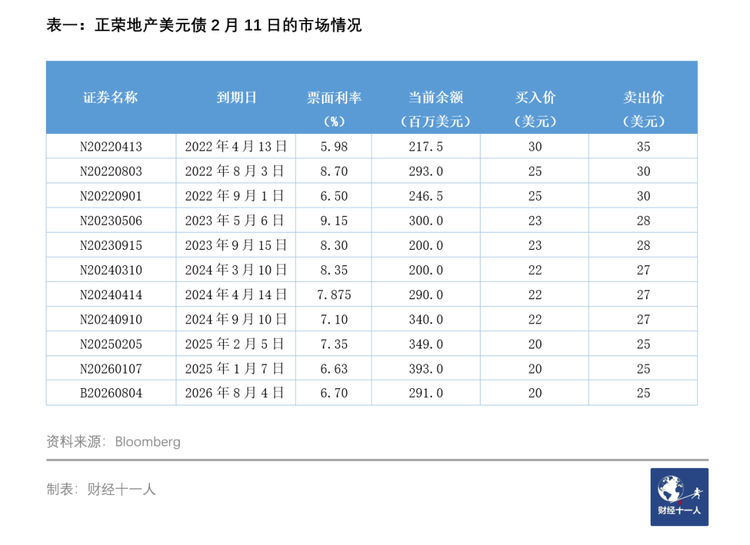The width and height of the screenshot is (750, 545).
Task: Click the 2022年8月3日 date cell
Action: click(x=235, y=171)
